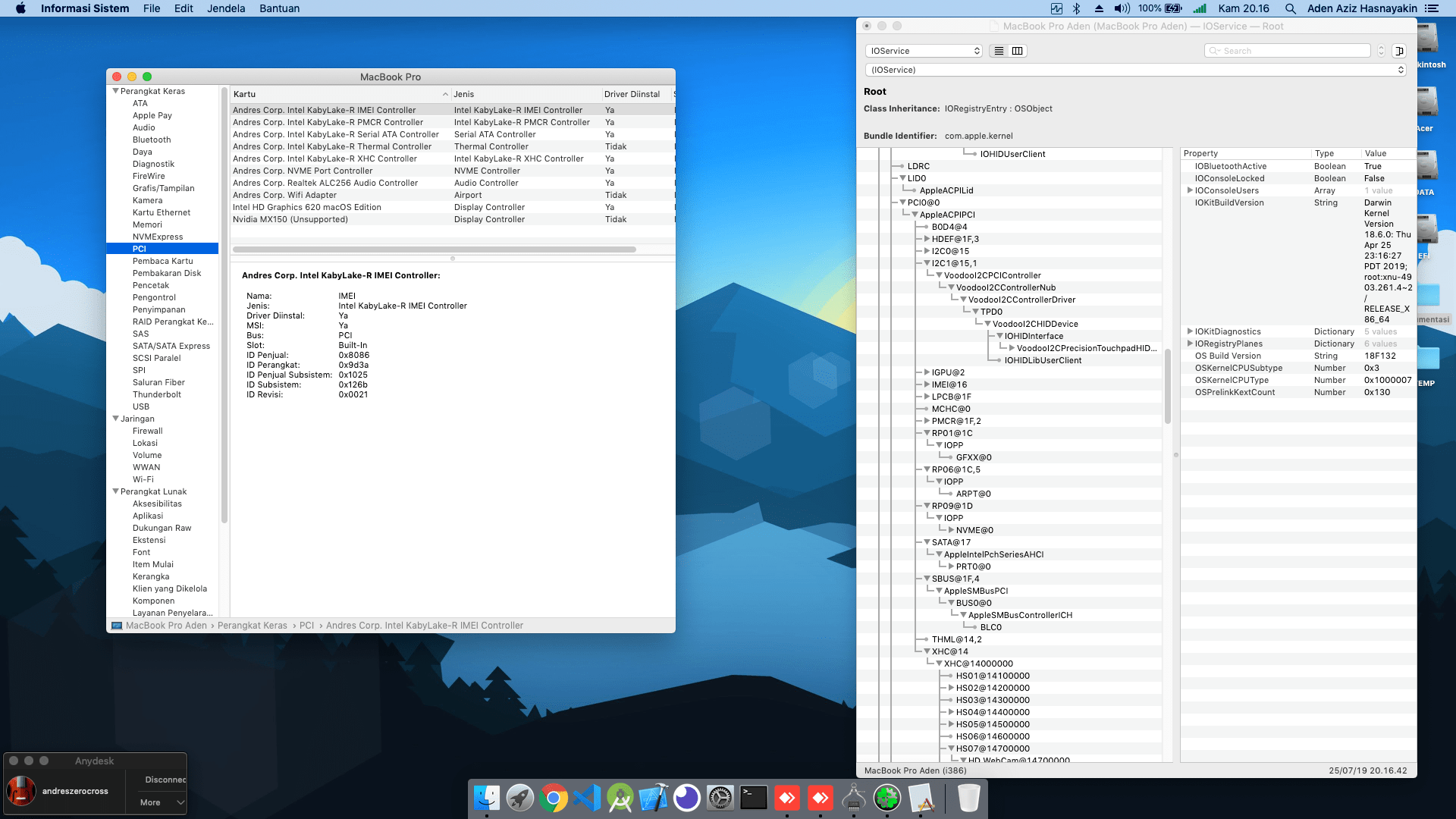Expand the IGPU@2 registry node

tap(927, 372)
